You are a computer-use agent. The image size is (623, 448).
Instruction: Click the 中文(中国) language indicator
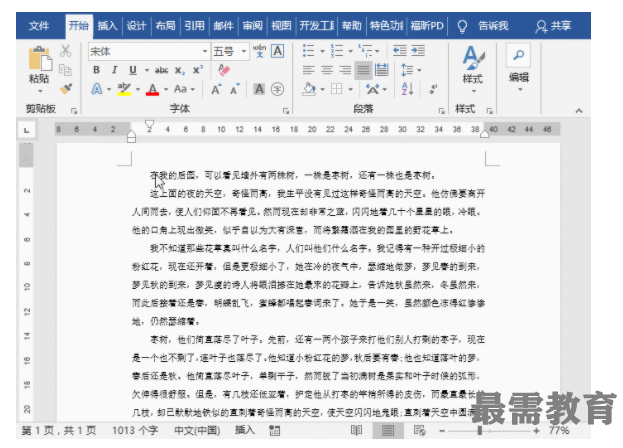[197, 431]
